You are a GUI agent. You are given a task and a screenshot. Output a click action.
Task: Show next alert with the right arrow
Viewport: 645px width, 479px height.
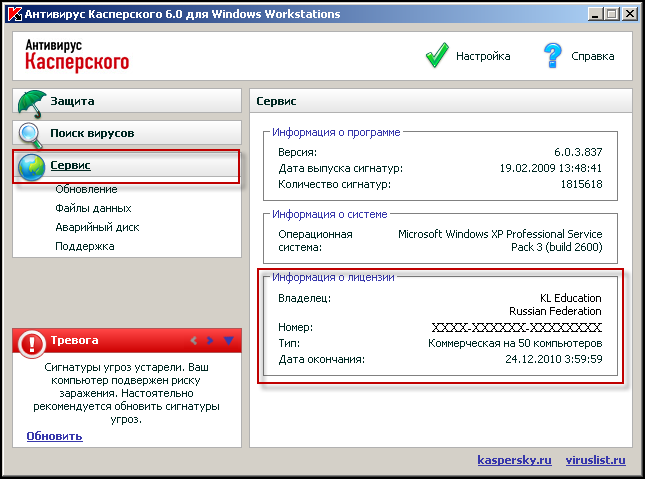click(210, 341)
